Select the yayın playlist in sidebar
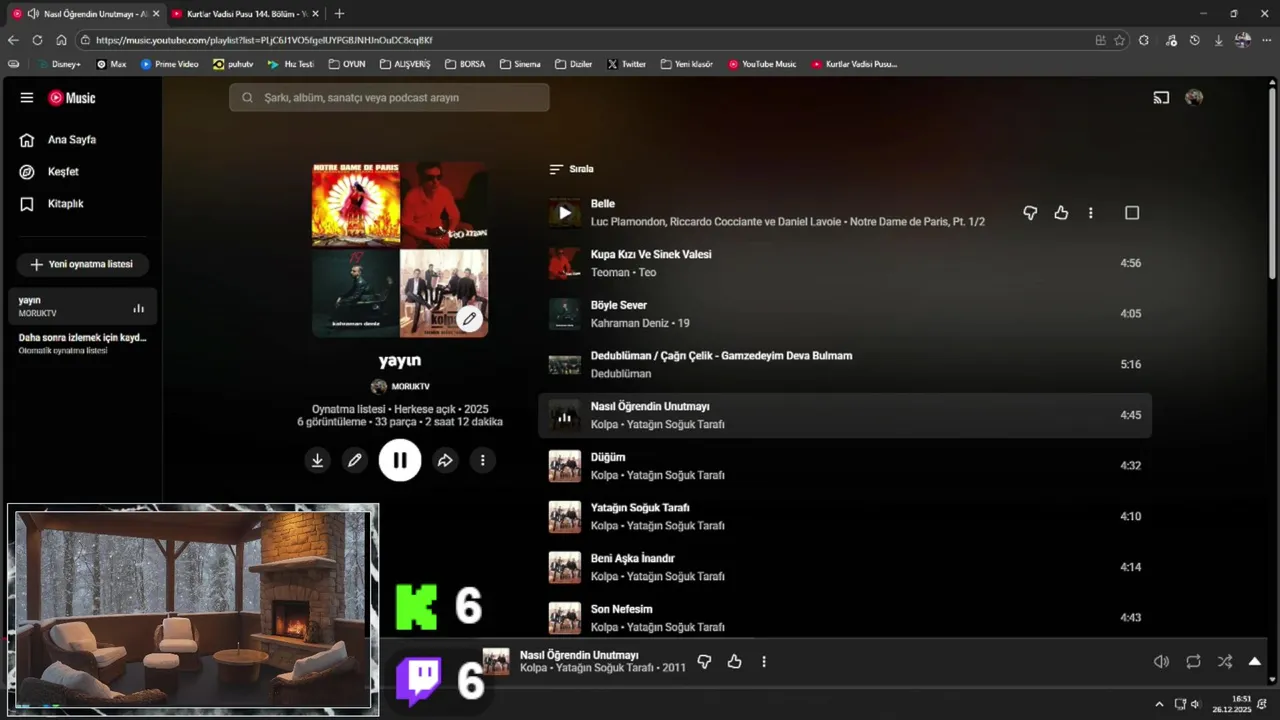Viewport: 1280px width, 720px height. (x=81, y=307)
